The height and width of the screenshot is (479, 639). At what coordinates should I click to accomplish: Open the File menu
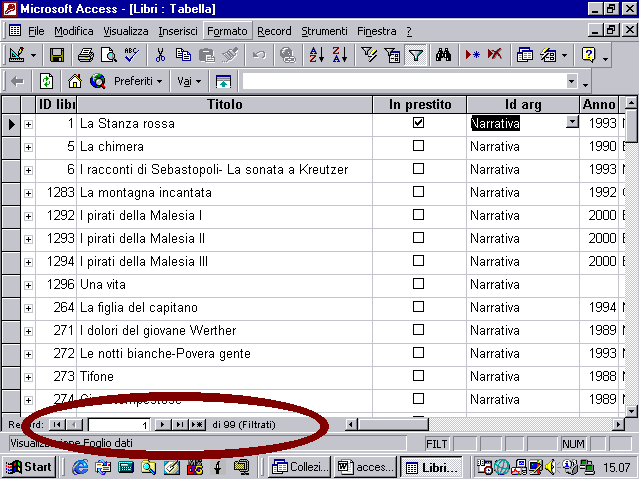point(36,31)
